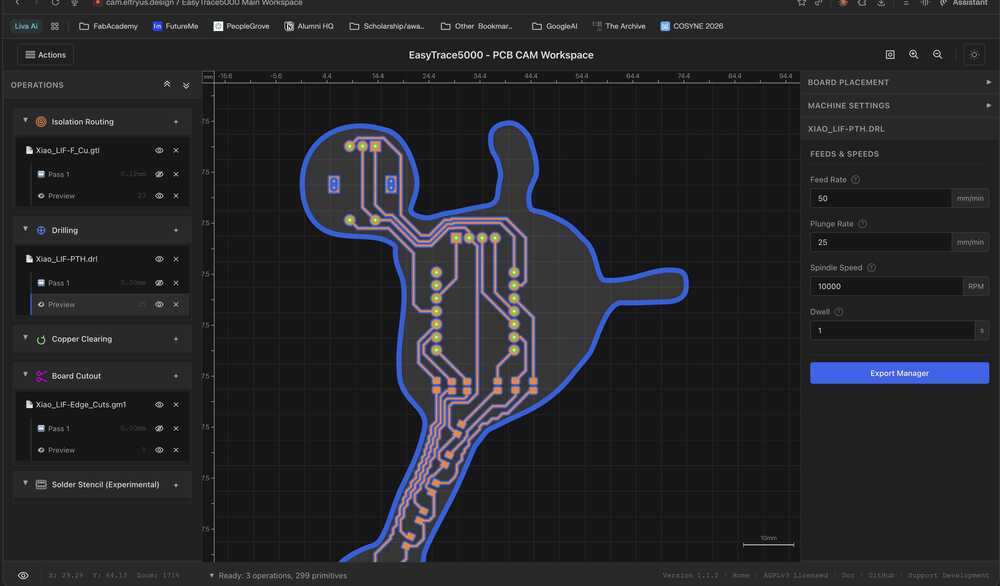This screenshot has width=1000, height=586.
Task: Remove Xiao_LIF-Edge_Cuts.gm1 file with X
Action: click(176, 404)
